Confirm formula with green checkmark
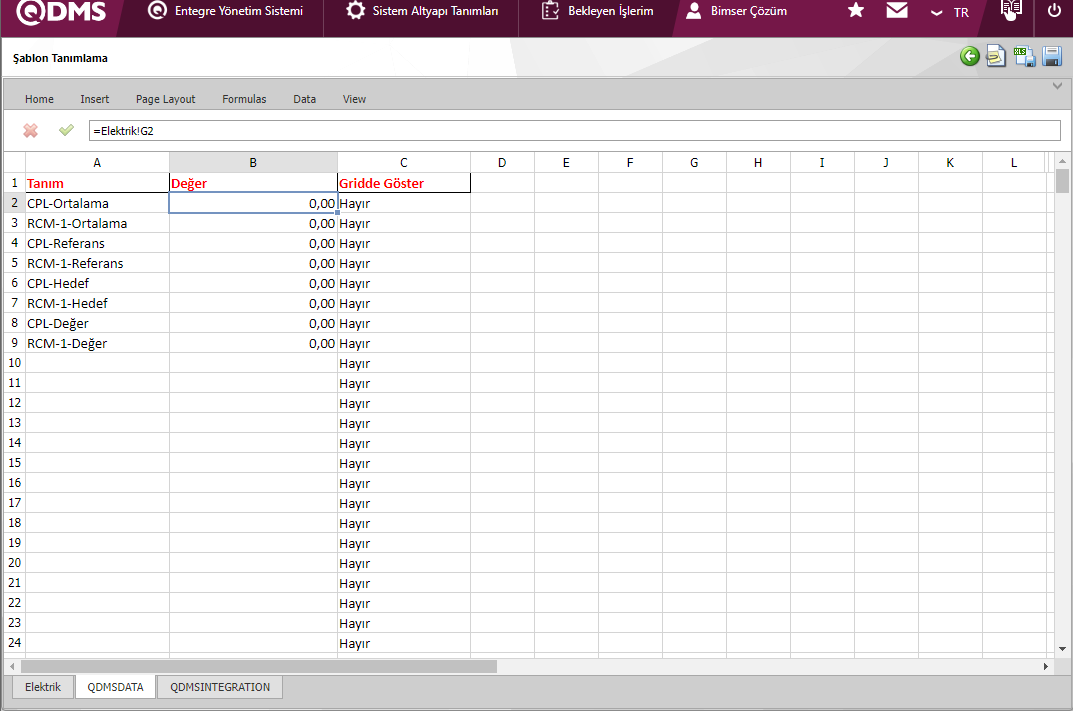1073x711 pixels. pos(66,130)
